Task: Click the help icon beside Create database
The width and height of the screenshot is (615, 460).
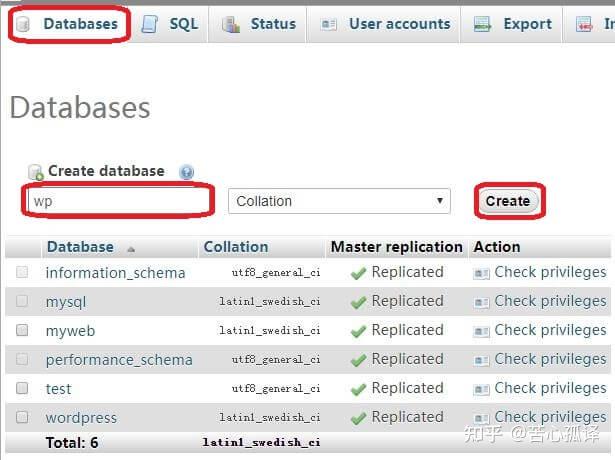Action: (186, 172)
